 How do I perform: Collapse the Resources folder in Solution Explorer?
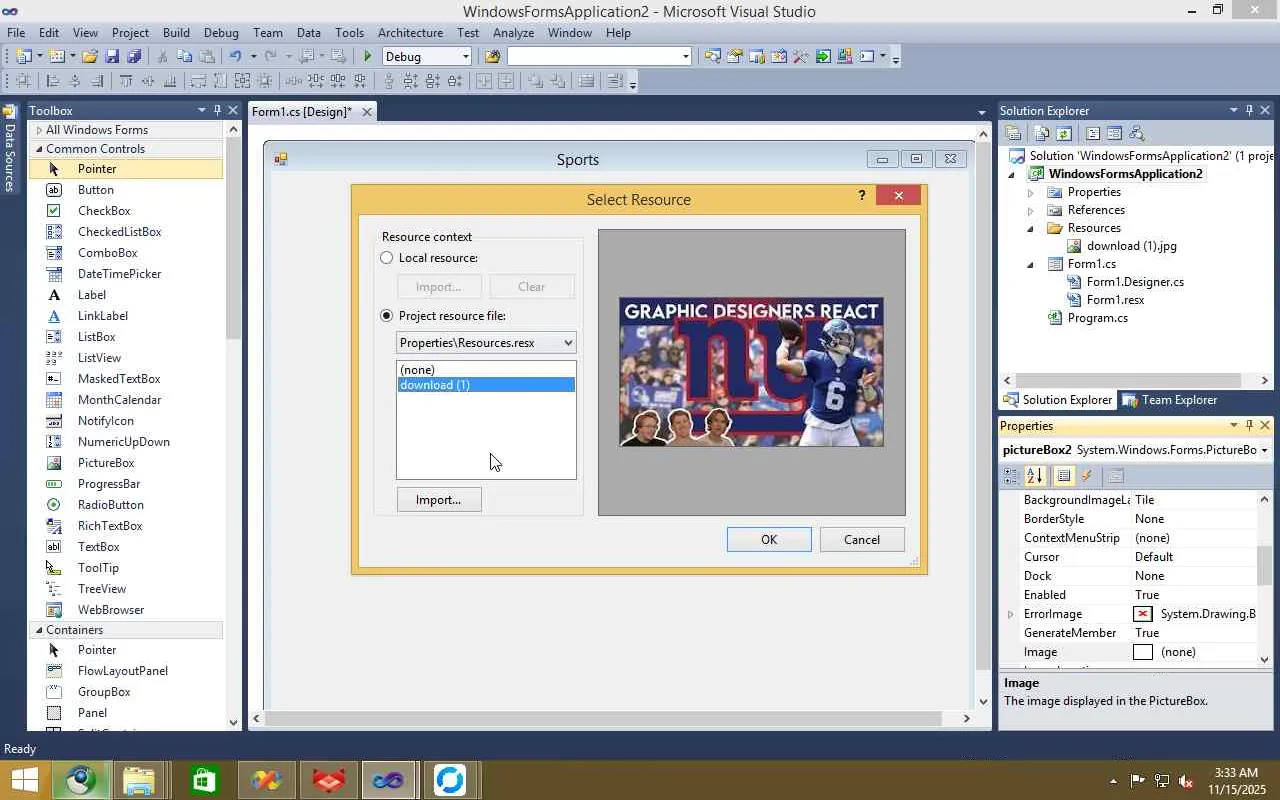coord(1031,228)
